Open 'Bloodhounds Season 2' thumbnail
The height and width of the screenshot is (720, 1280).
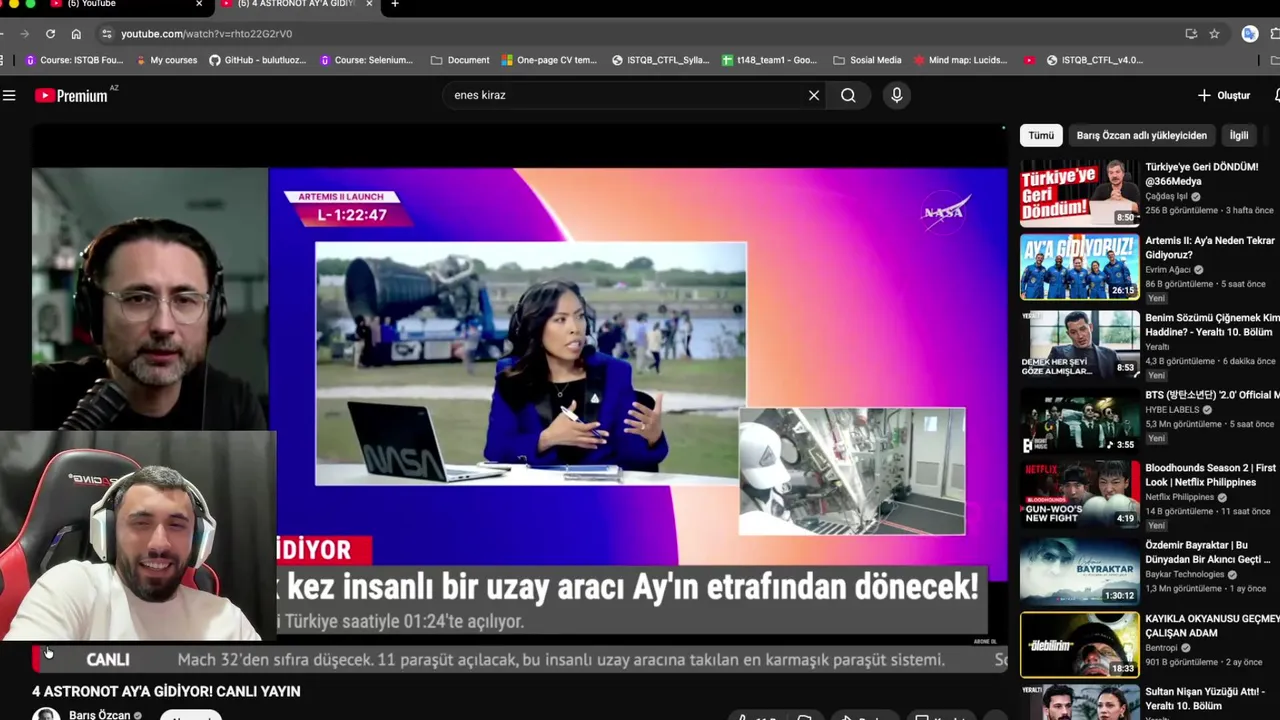[1079, 493]
